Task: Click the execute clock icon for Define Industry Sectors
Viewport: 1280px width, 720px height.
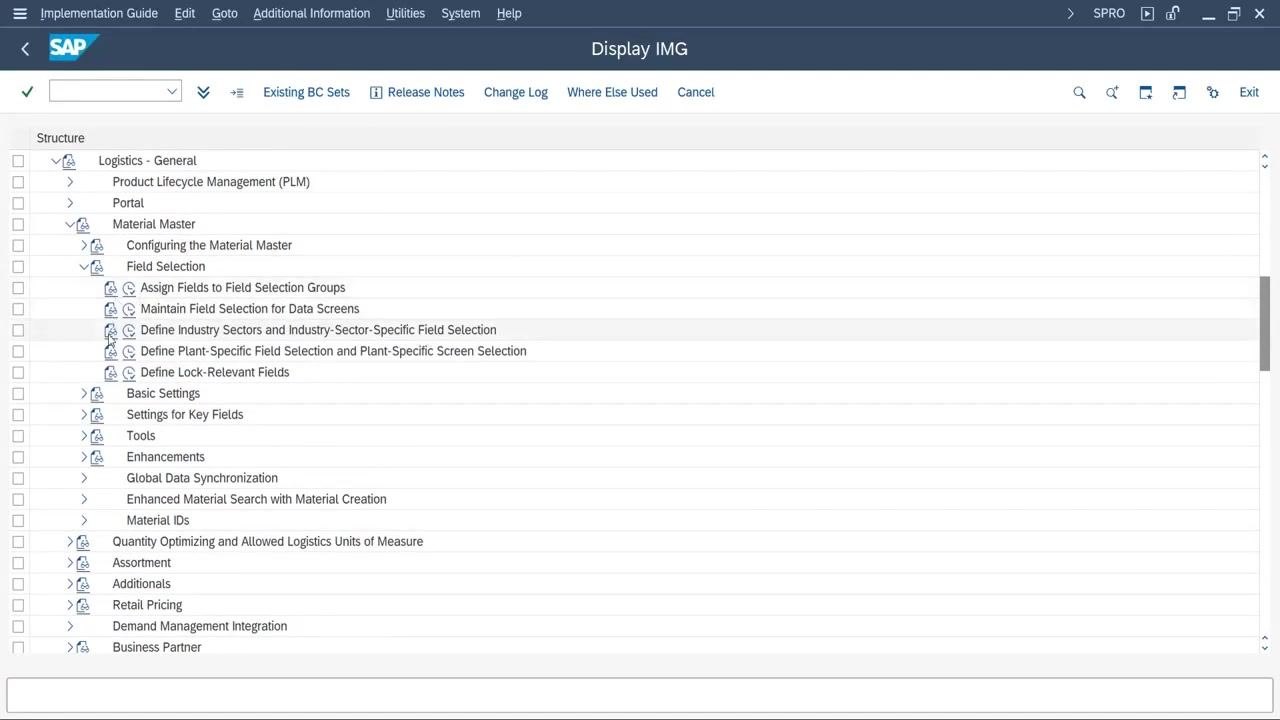Action: point(129,330)
